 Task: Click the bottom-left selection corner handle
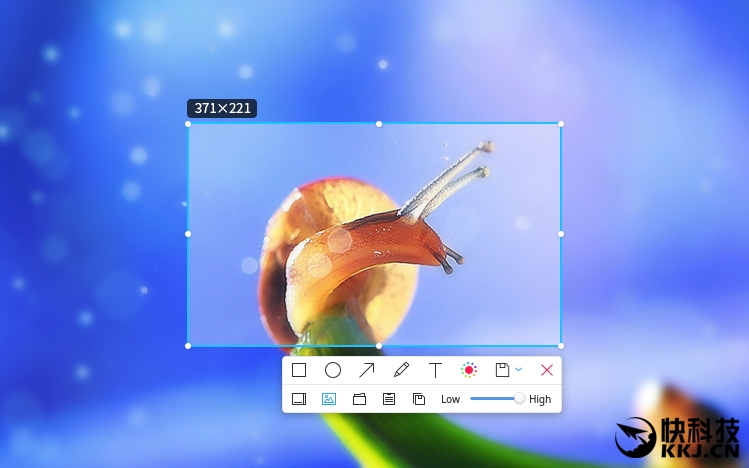point(188,346)
